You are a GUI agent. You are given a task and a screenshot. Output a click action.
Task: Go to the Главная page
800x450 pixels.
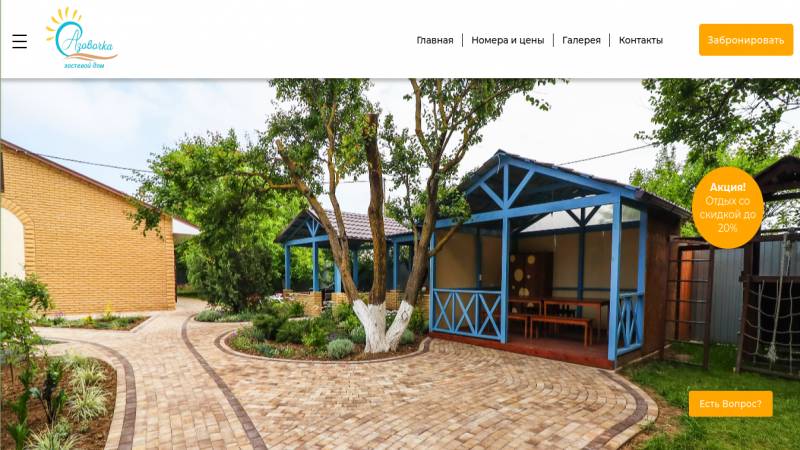[x=435, y=40]
